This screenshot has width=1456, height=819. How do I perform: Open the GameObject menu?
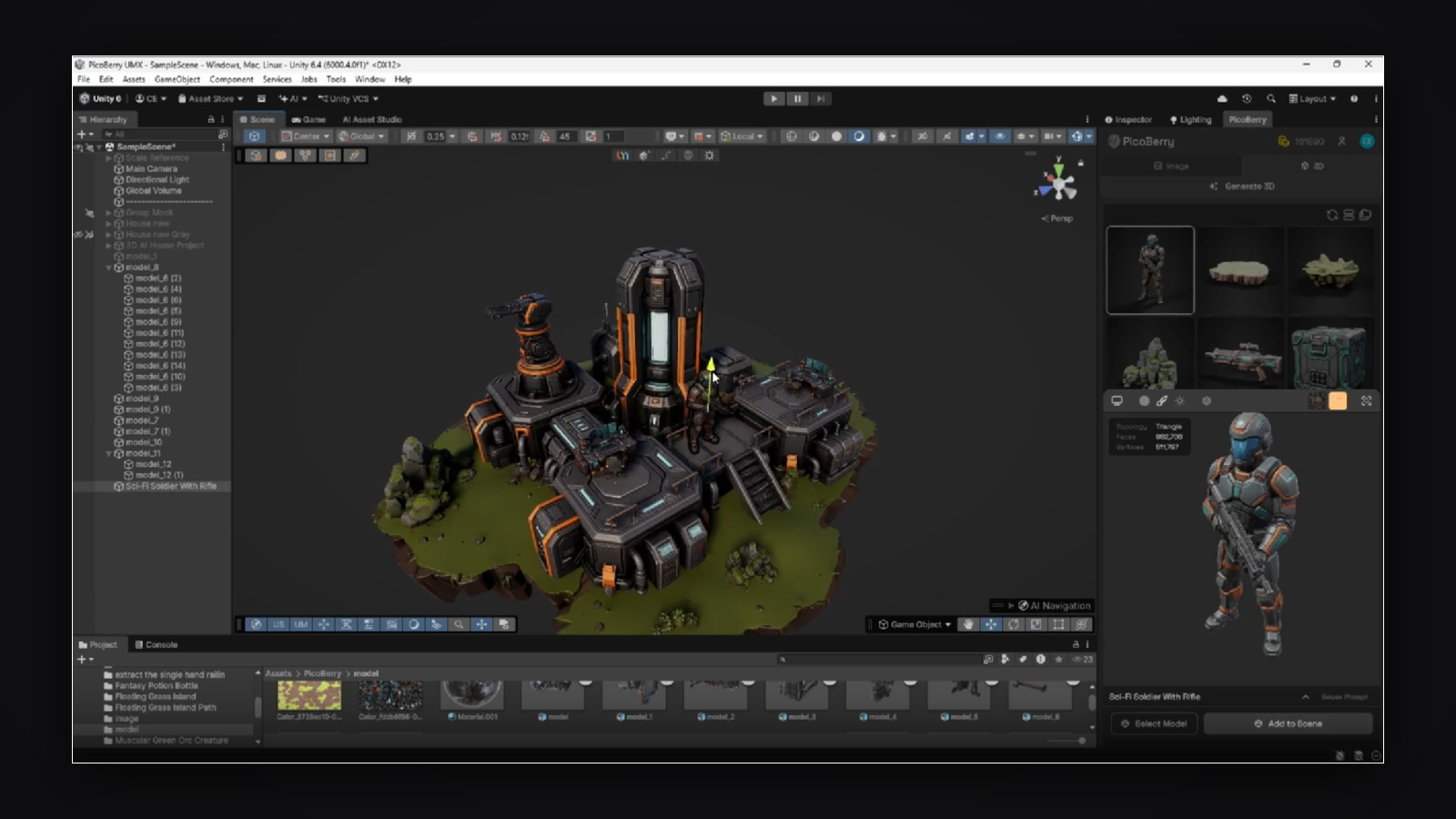(177, 79)
